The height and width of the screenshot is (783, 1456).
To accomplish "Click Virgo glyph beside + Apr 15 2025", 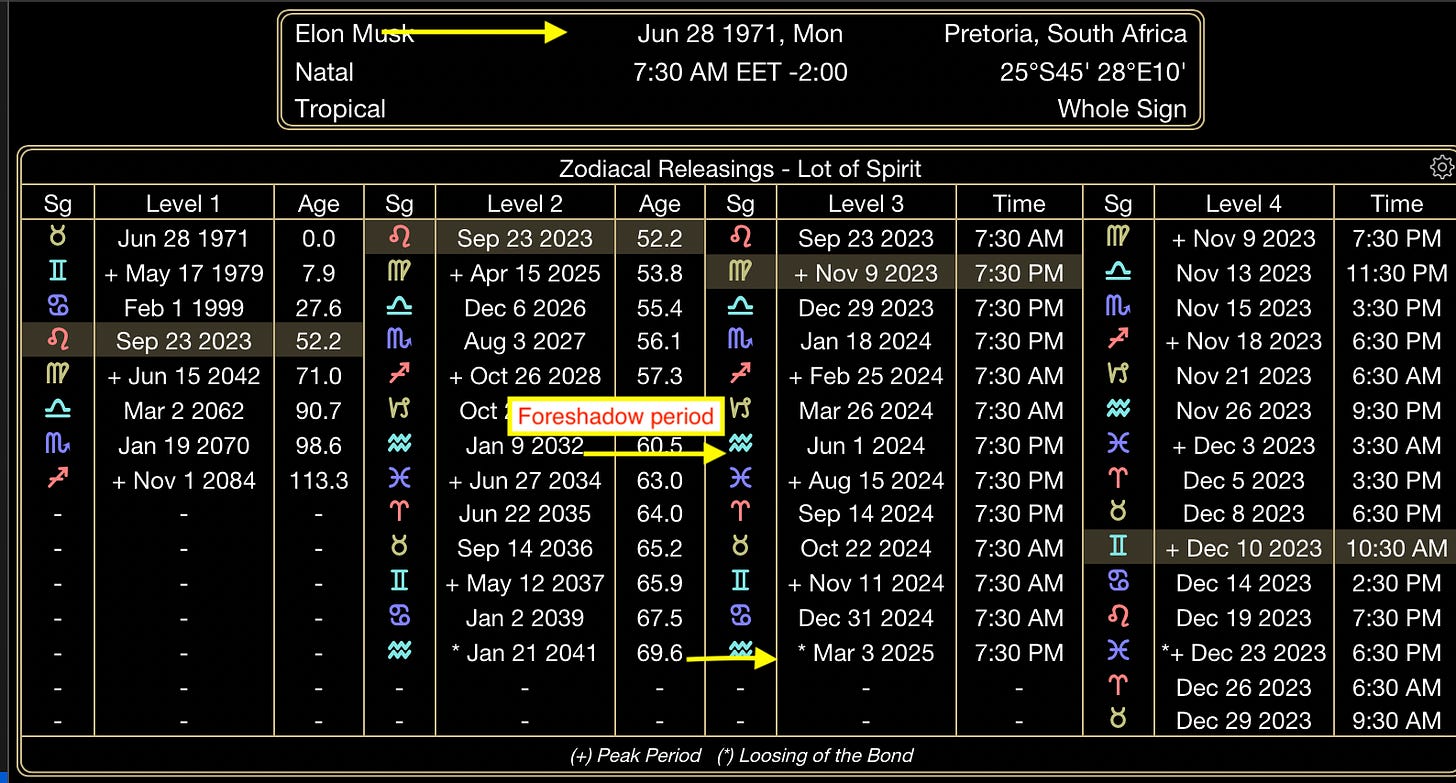I will [399, 273].
